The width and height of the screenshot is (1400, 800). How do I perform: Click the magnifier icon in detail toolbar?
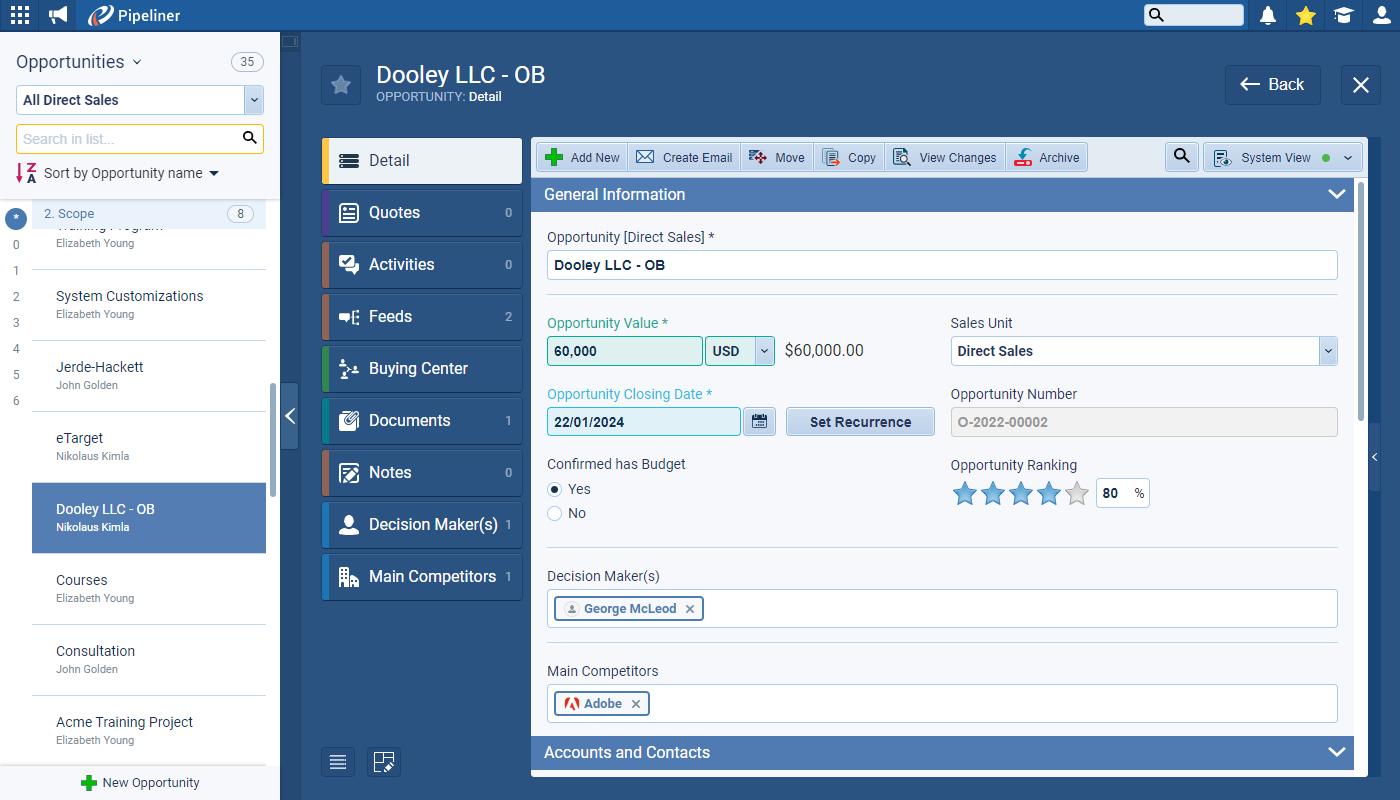click(1181, 157)
